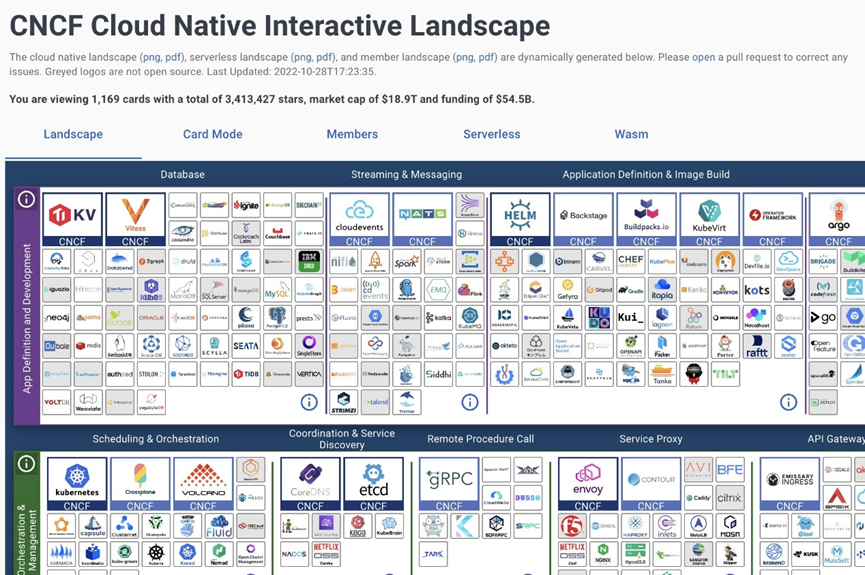
Task: Open Orchestration & Management row info icon
Action: [26, 464]
